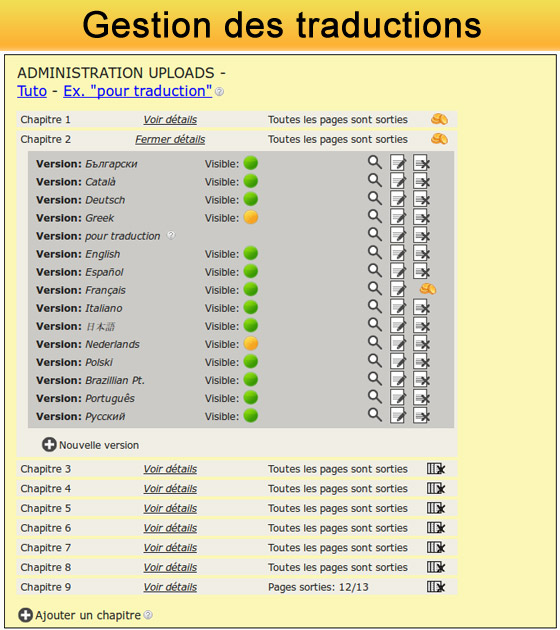The height and width of the screenshot is (630, 560).
Task: Click coins icon on Chapitre 2 row
Action: pyautogui.click(x=439, y=139)
